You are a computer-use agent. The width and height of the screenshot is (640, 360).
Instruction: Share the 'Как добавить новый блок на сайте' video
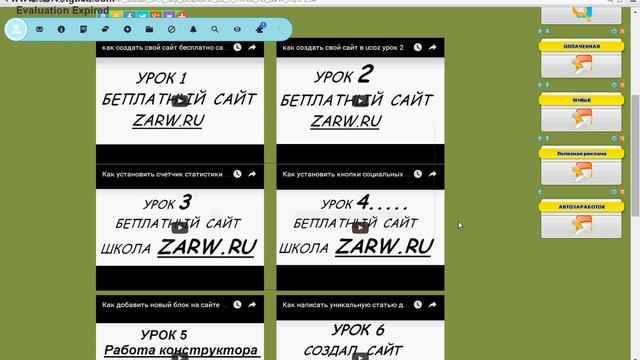coord(252,304)
